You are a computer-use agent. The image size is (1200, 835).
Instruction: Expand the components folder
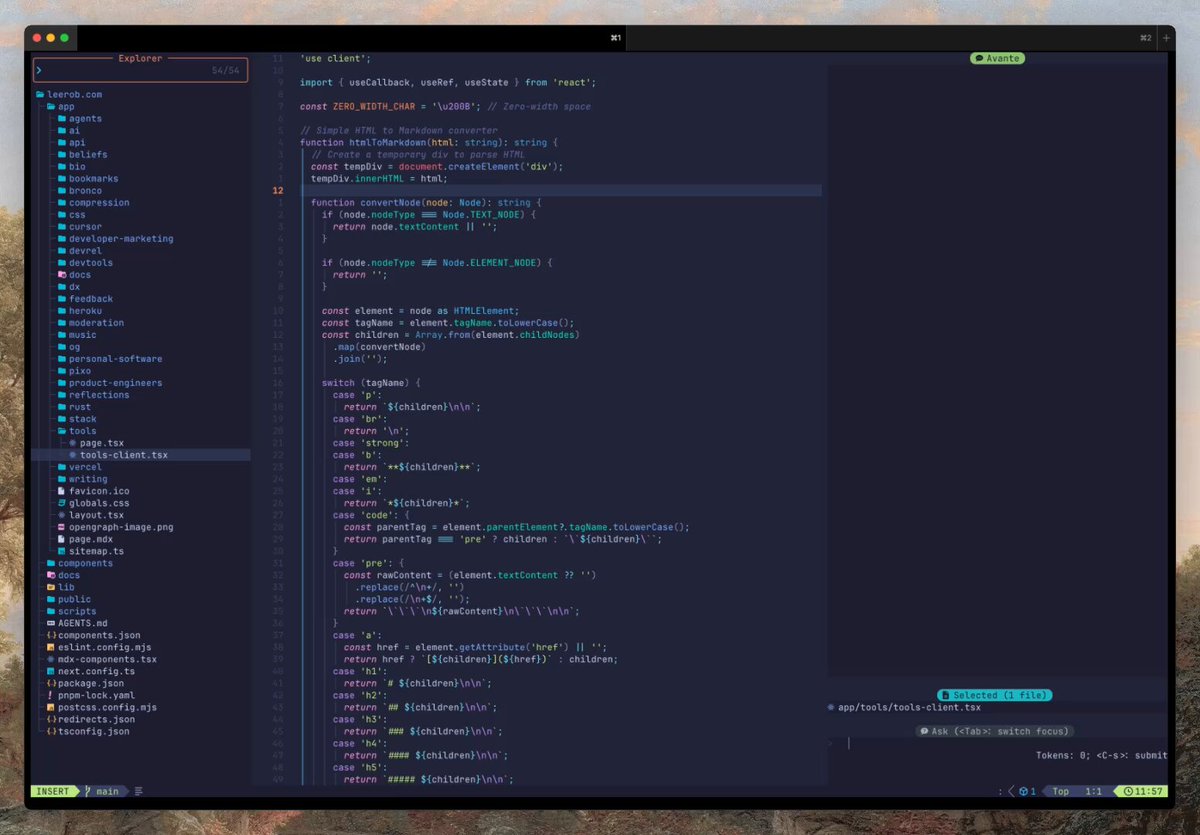84,563
